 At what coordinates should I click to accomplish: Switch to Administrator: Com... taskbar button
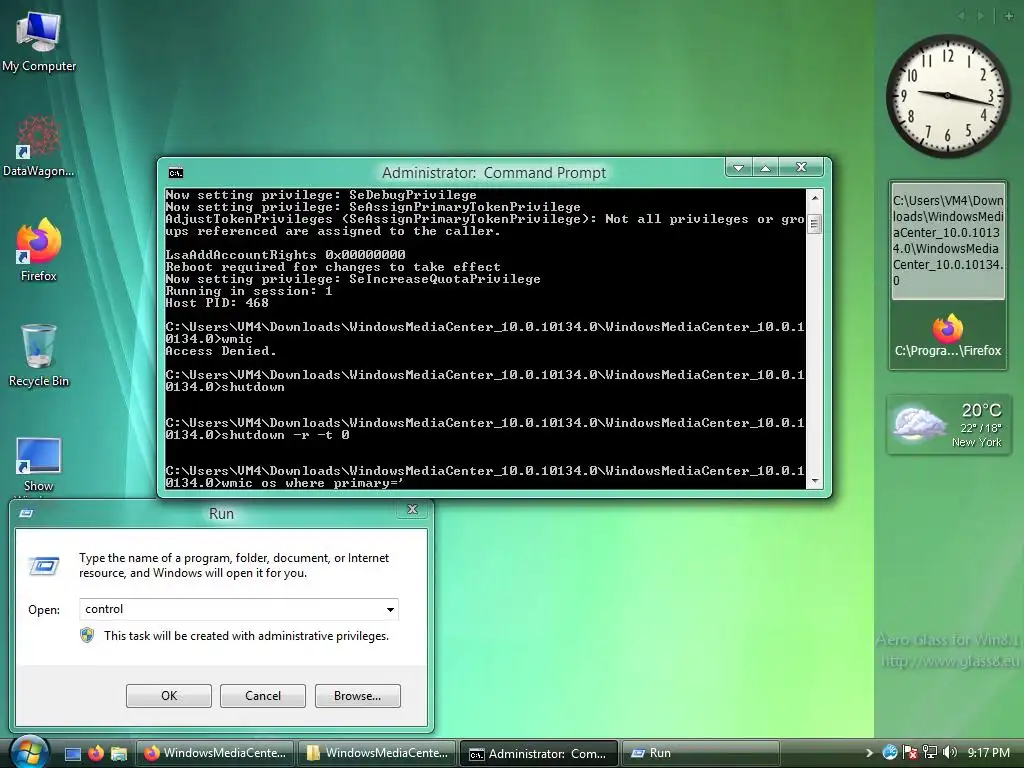click(x=539, y=754)
